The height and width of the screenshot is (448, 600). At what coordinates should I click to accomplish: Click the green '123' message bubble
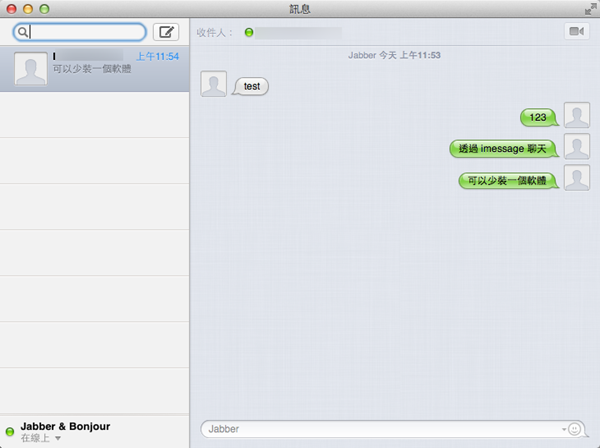pyautogui.click(x=538, y=118)
